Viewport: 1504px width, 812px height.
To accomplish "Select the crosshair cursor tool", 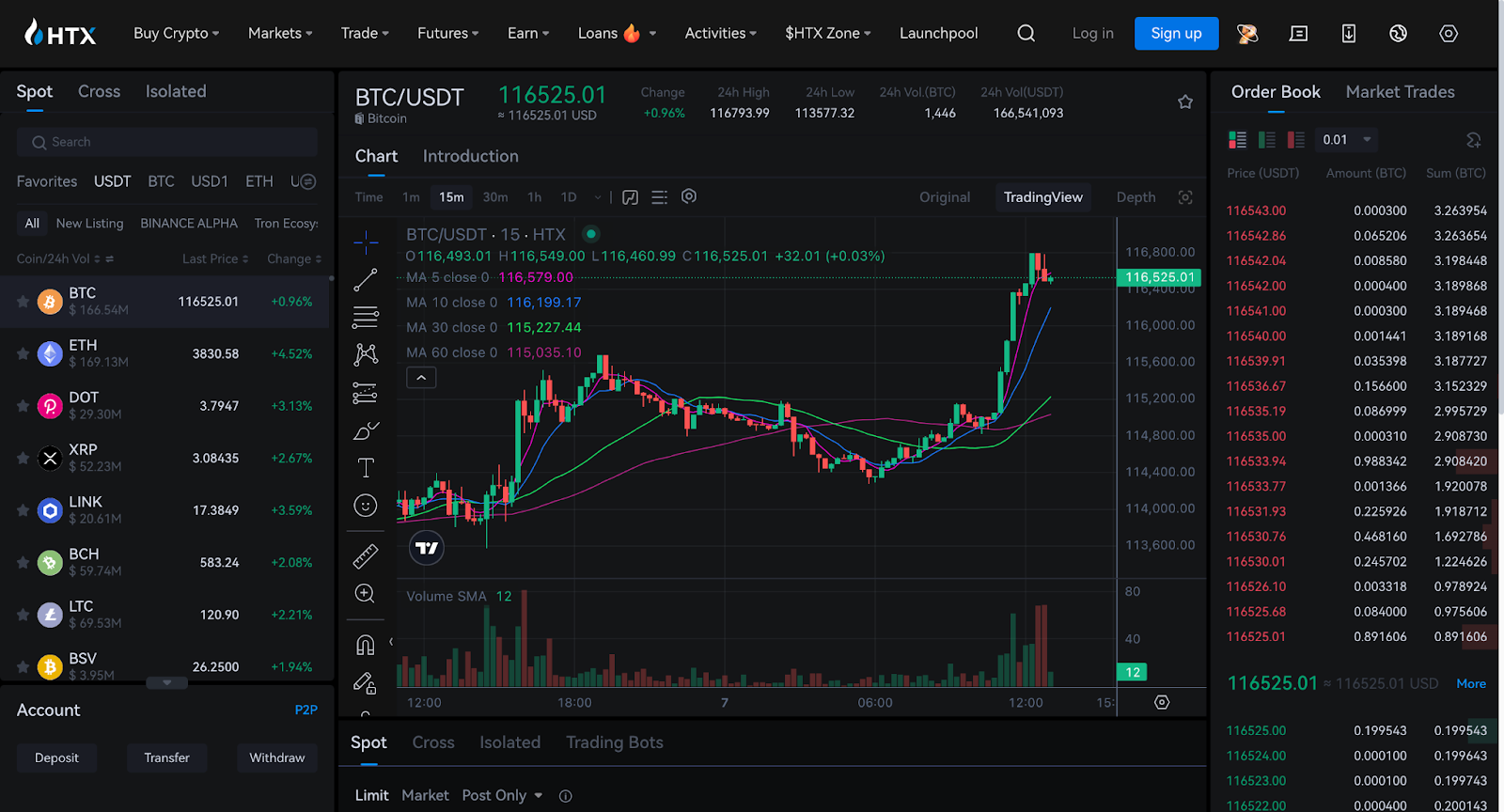I will (x=366, y=242).
